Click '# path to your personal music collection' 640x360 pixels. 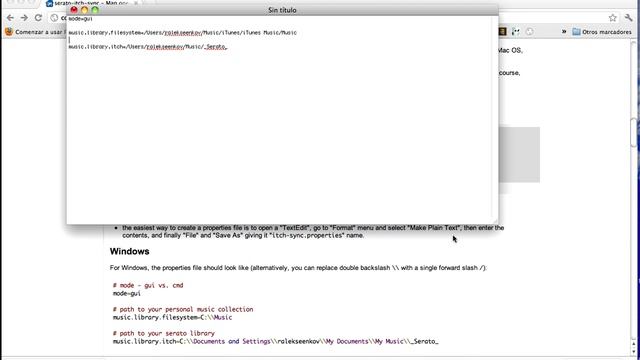183,309
